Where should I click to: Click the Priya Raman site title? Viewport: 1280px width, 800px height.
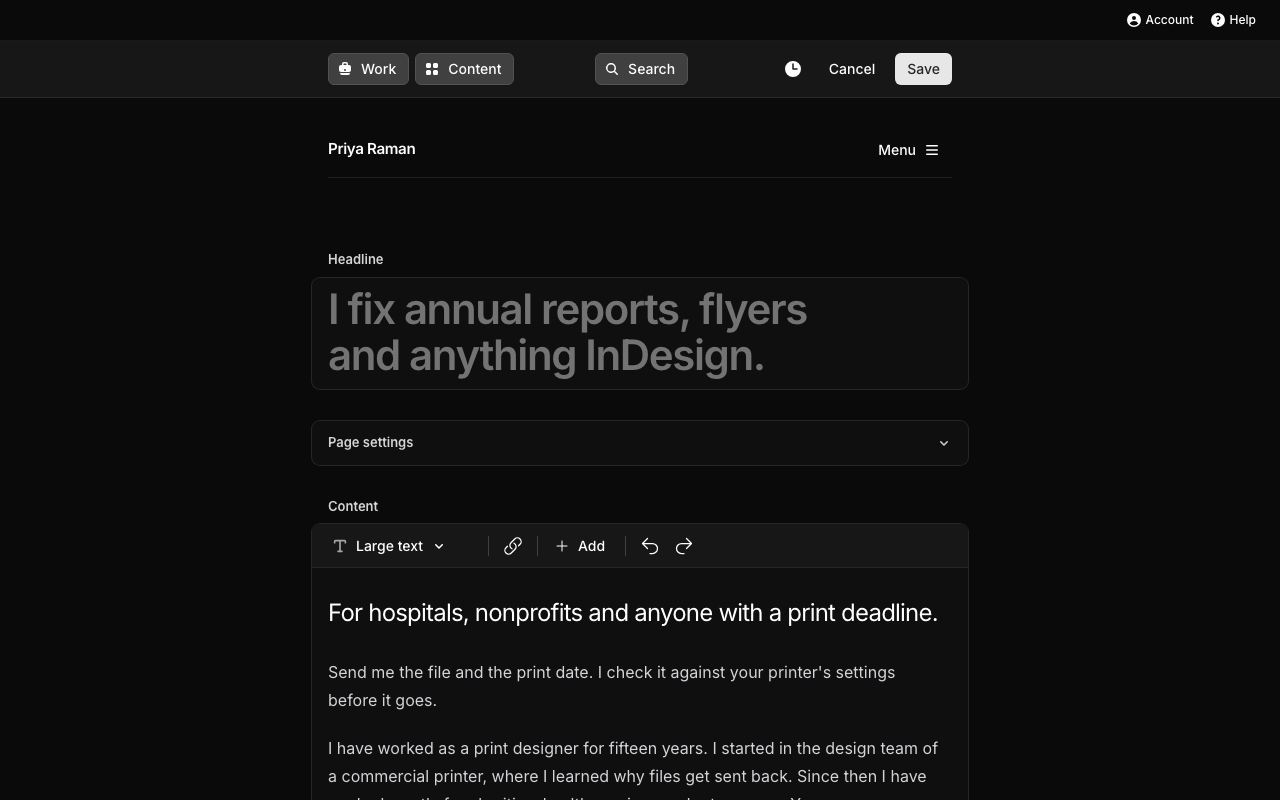click(x=372, y=149)
